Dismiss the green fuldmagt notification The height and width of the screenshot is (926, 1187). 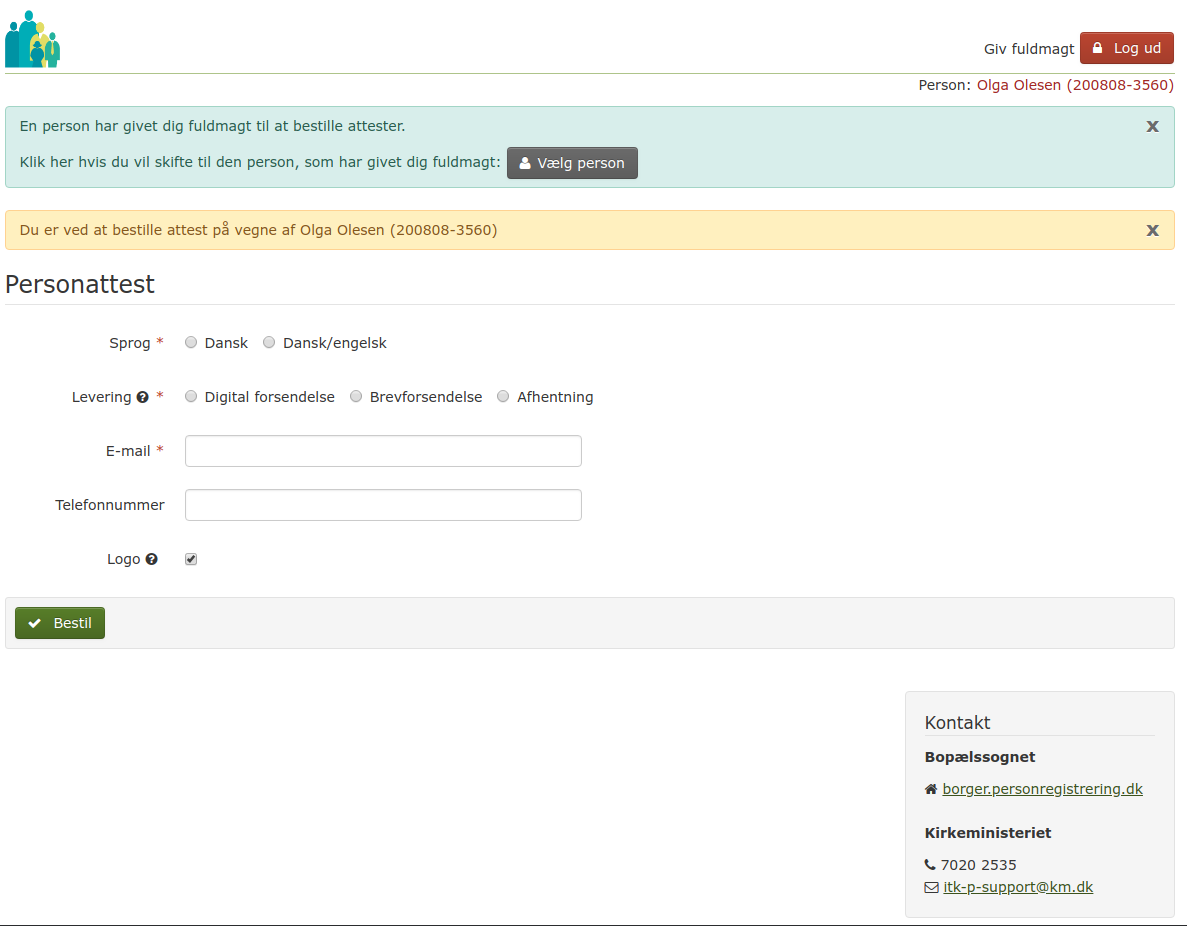pos(1152,126)
